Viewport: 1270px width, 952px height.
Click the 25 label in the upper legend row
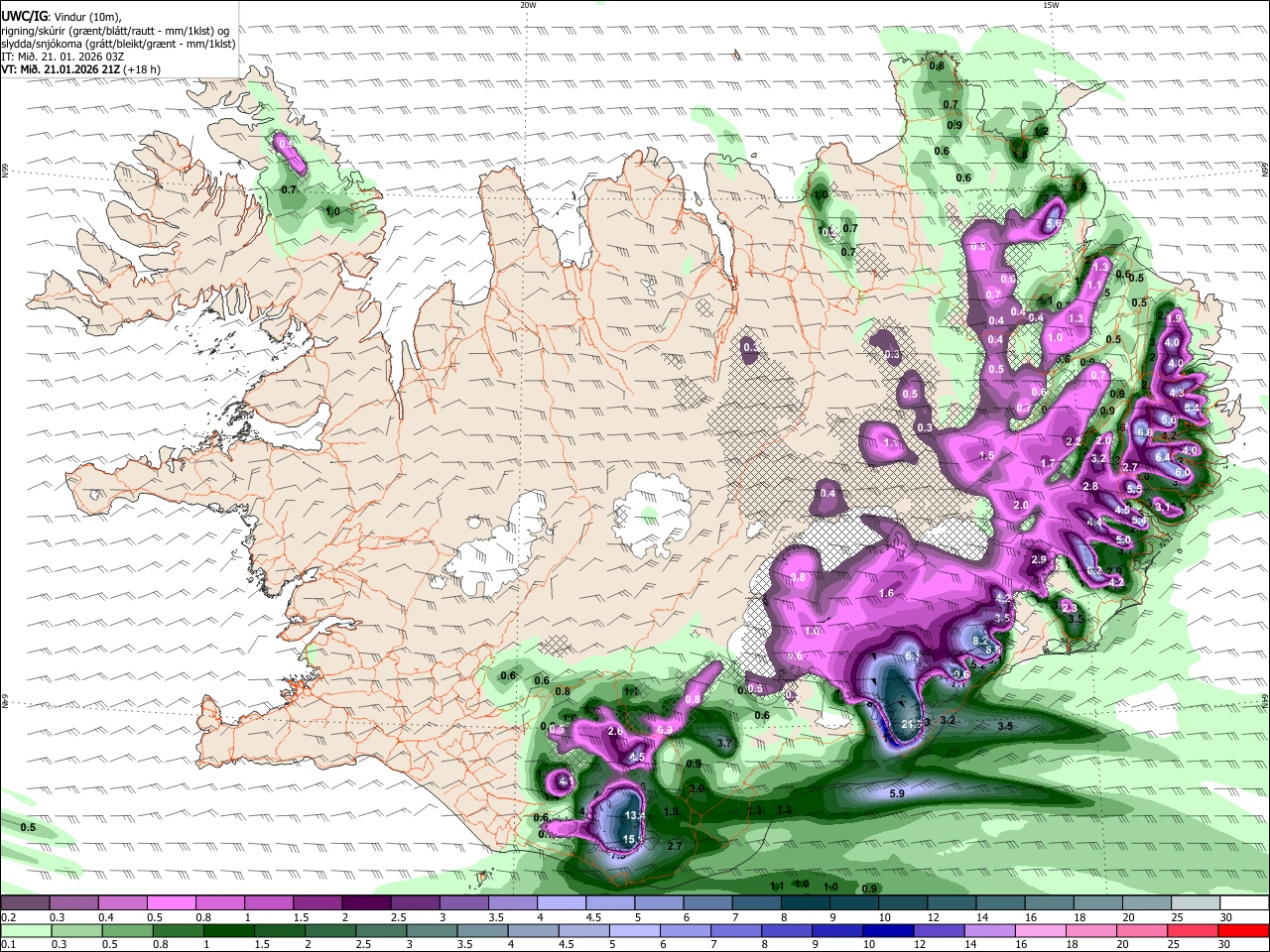coord(1176,917)
